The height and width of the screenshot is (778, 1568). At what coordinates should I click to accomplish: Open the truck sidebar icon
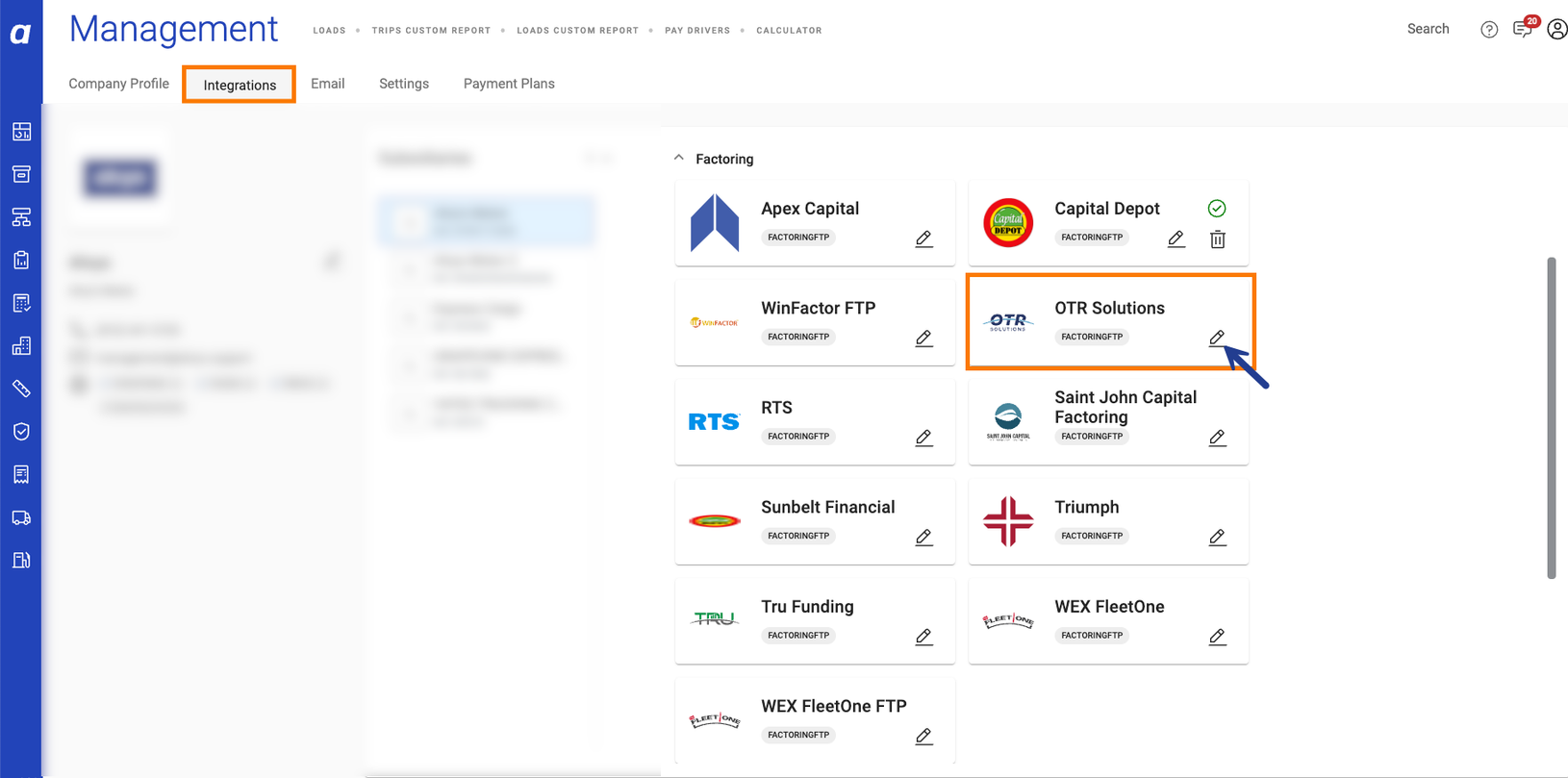point(21,517)
